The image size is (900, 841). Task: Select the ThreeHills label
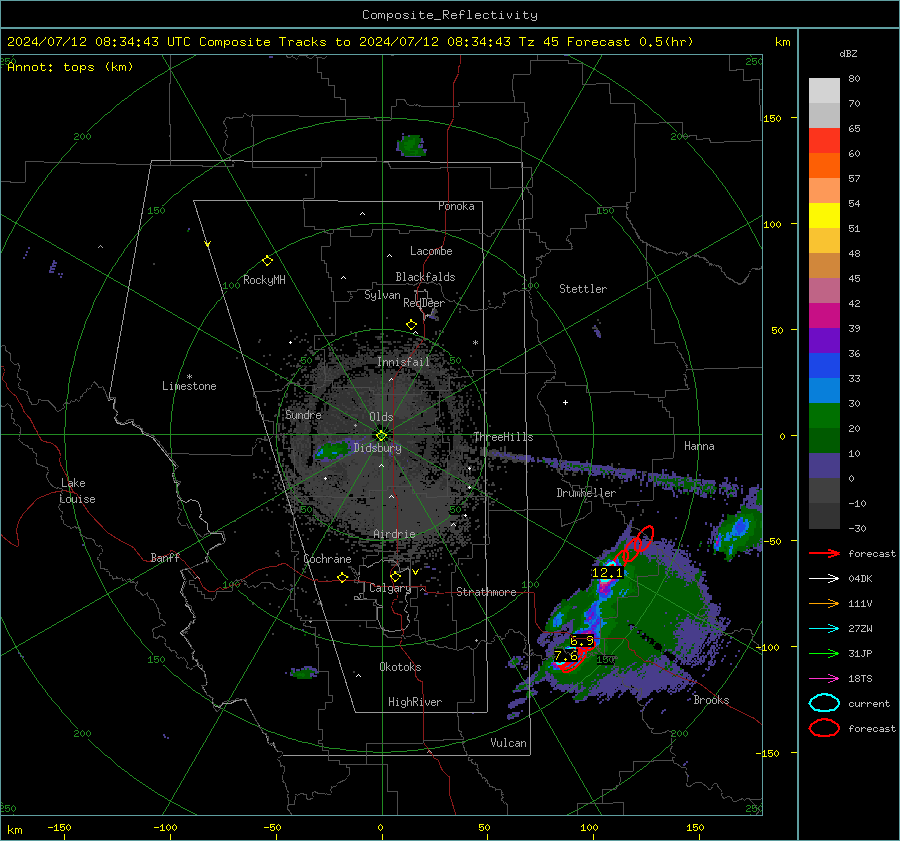pyautogui.click(x=503, y=437)
